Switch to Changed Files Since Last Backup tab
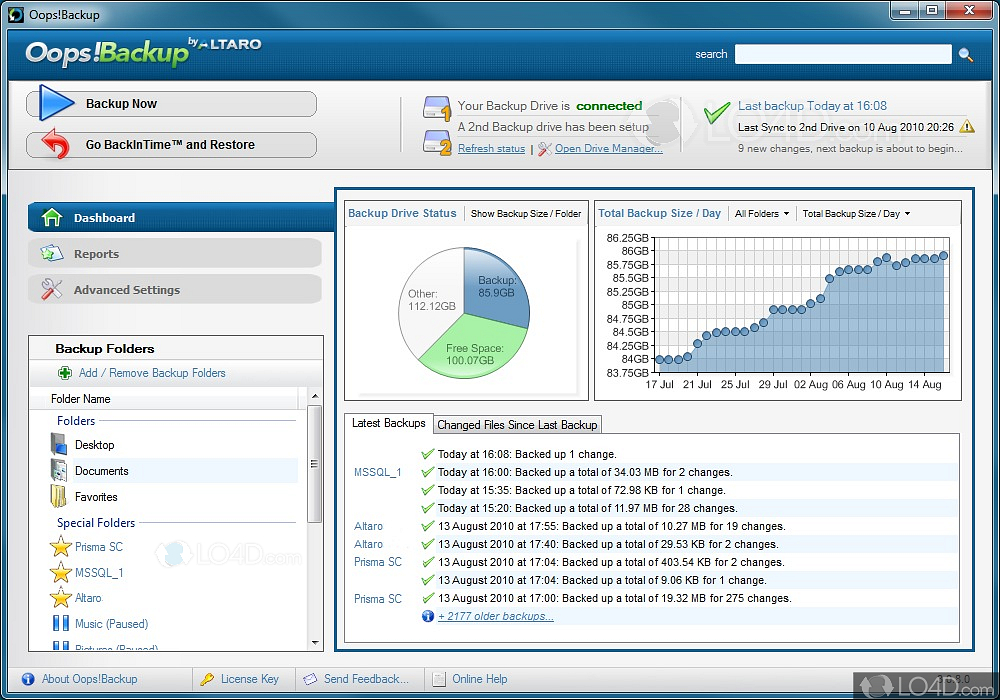The width and height of the screenshot is (1000, 700). coord(517,425)
